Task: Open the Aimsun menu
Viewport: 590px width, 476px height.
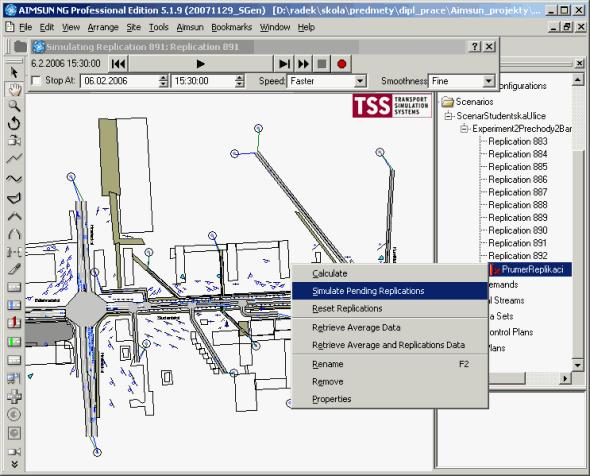Action: click(190, 27)
